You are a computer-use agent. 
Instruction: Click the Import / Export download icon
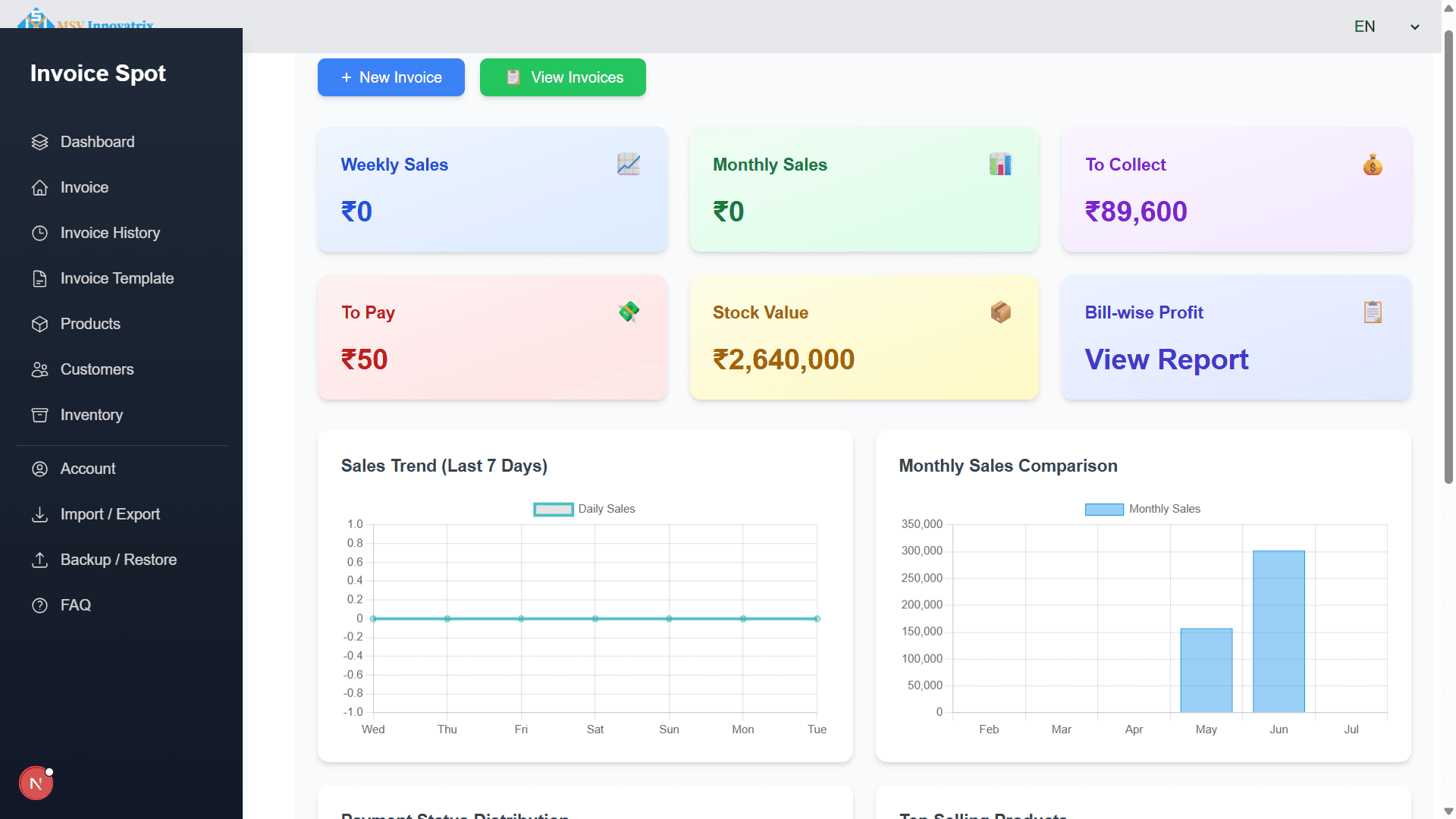(39, 514)
